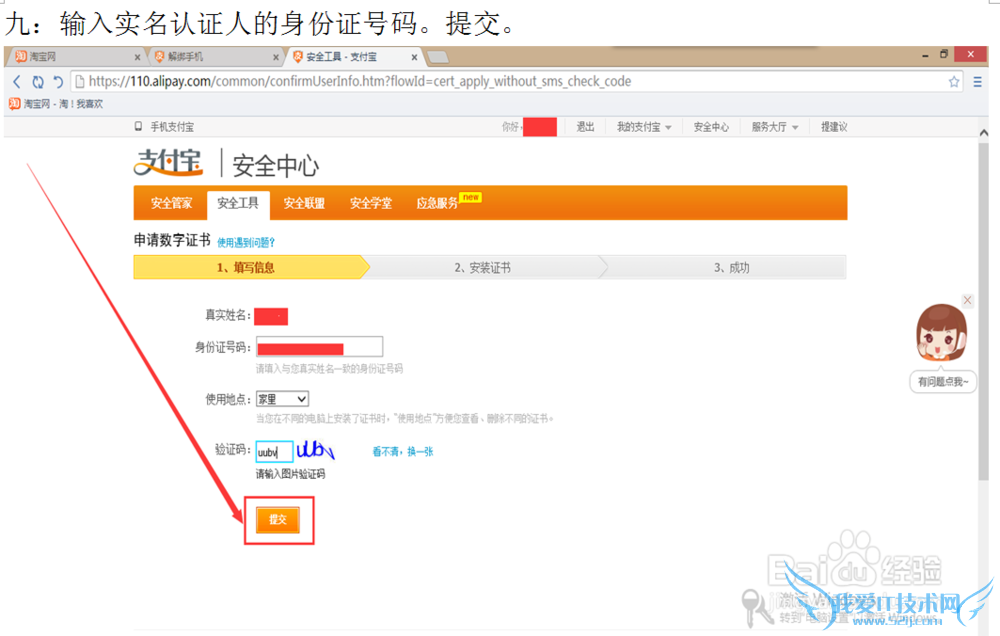Open the 使用地点 dropdown showing 家里

[283, 399]
